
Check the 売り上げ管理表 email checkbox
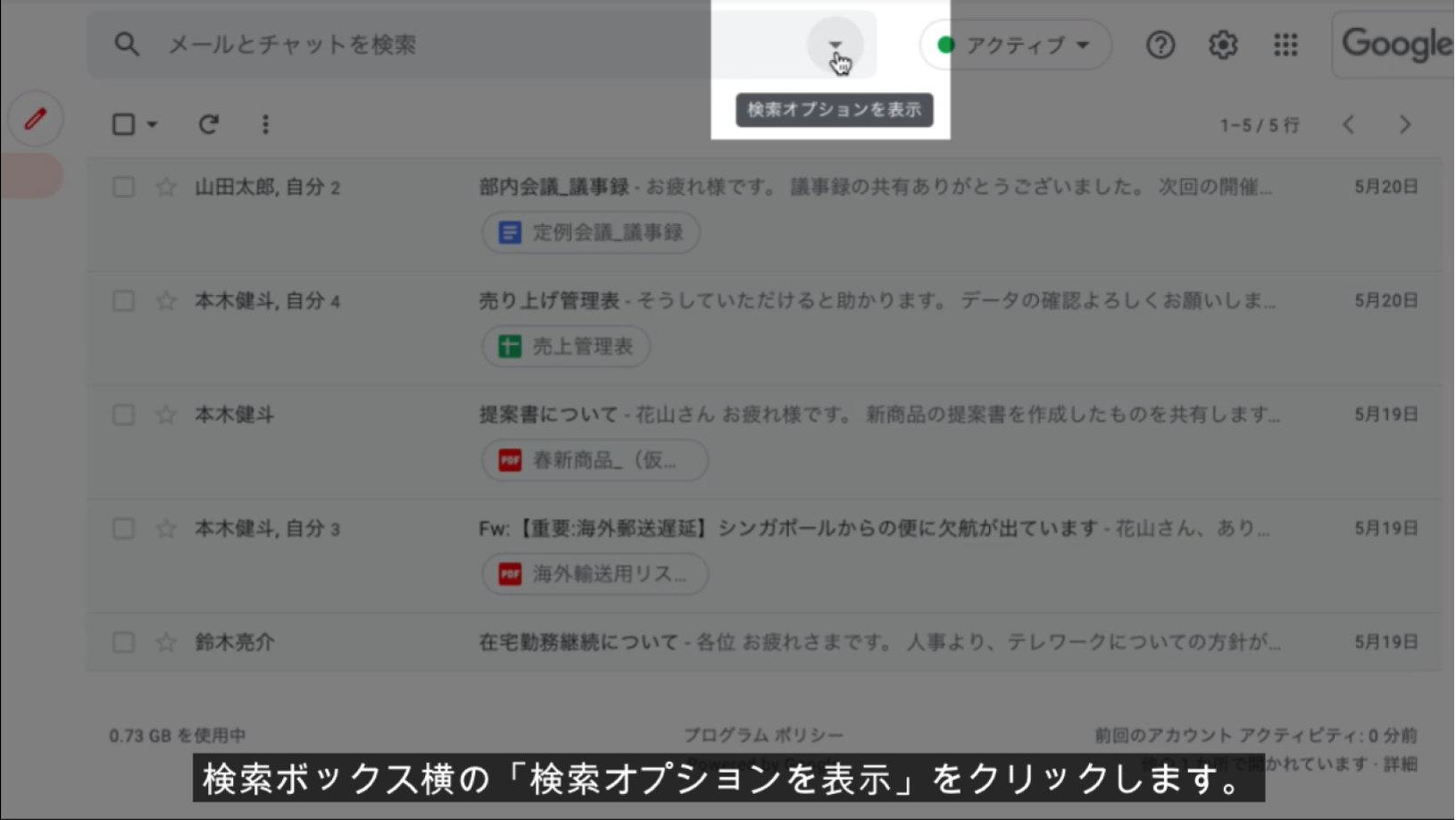tap(123, 301)
